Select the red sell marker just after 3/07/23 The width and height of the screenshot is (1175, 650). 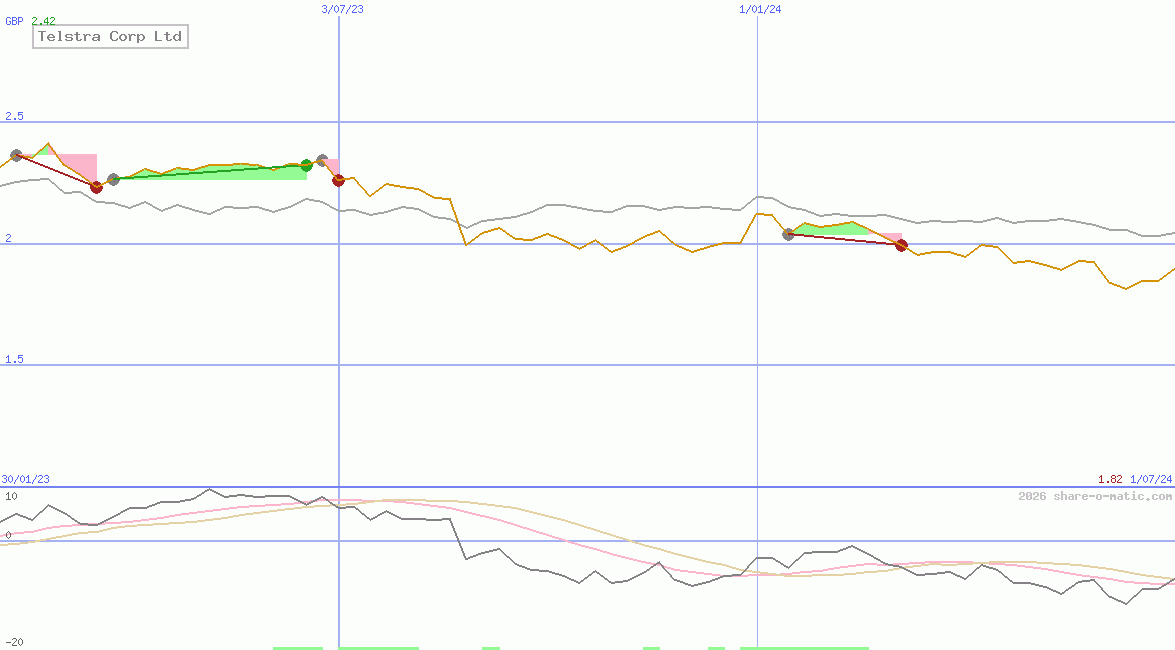tap(338, 181)
